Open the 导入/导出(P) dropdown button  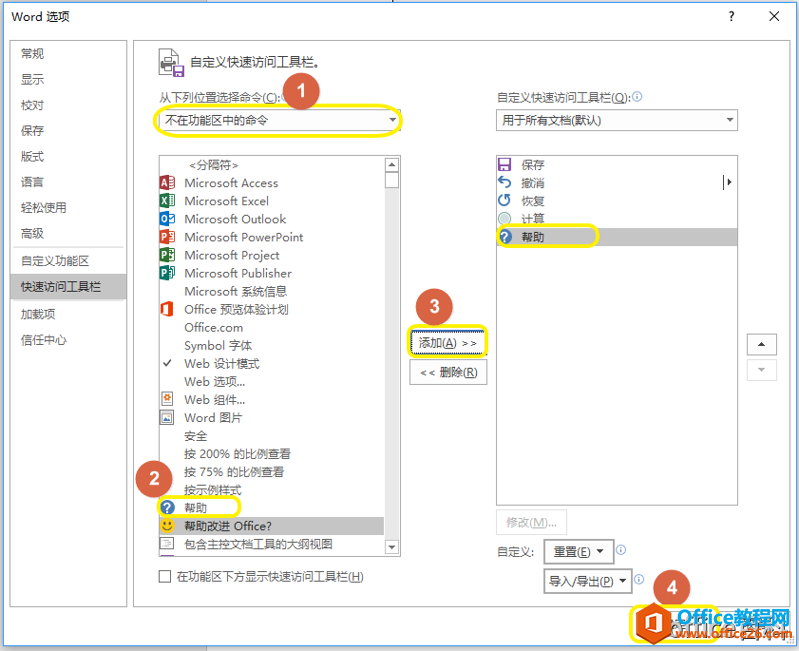pos(588,581)
